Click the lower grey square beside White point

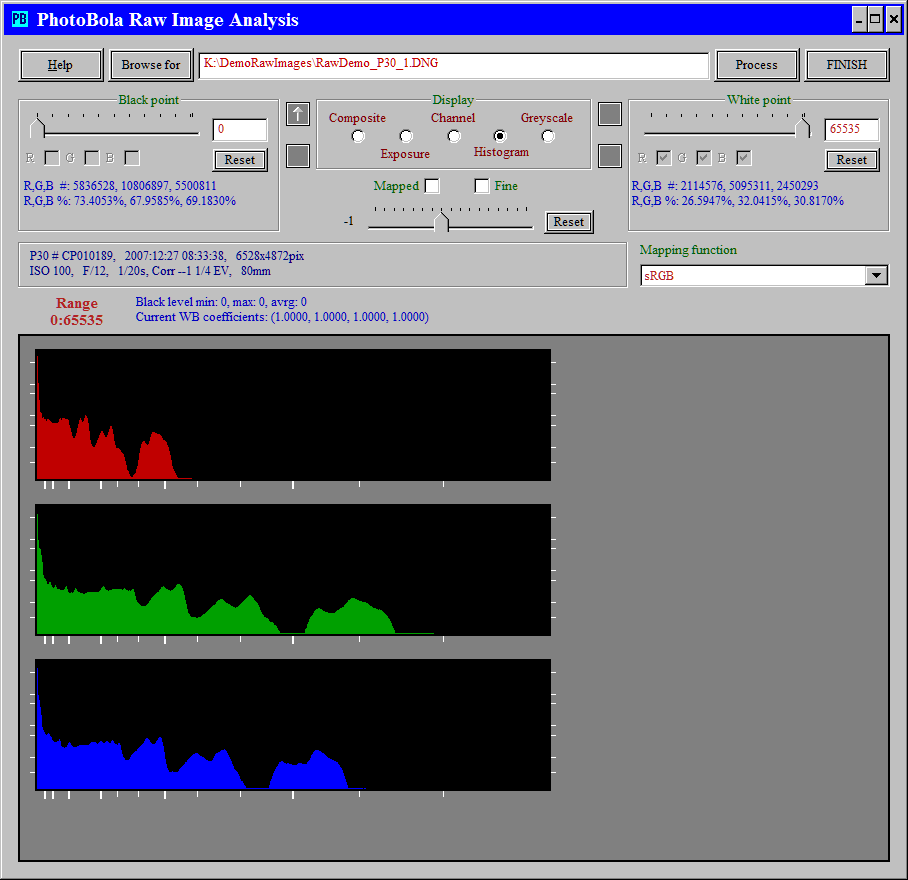pyautogui.click(x=610, y=156)
